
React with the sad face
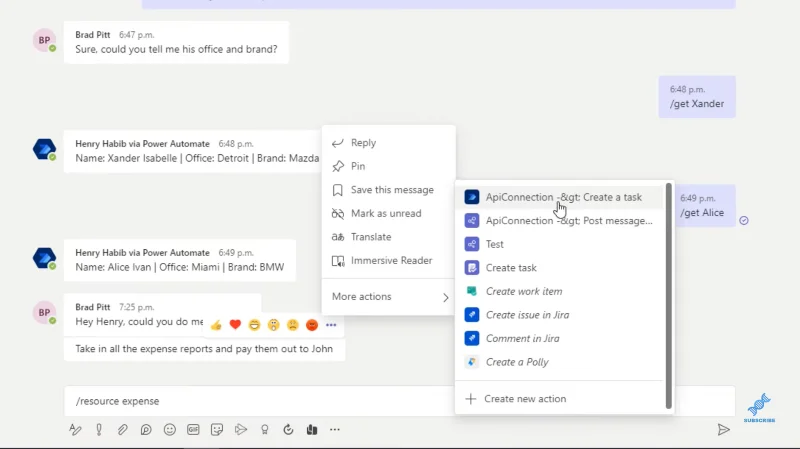[292, 325]
